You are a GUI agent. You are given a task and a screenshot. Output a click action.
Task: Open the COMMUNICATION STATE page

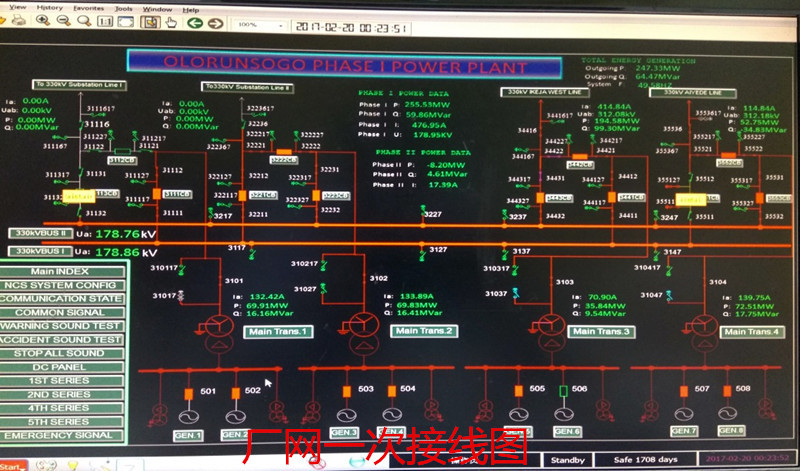[61, 299]
